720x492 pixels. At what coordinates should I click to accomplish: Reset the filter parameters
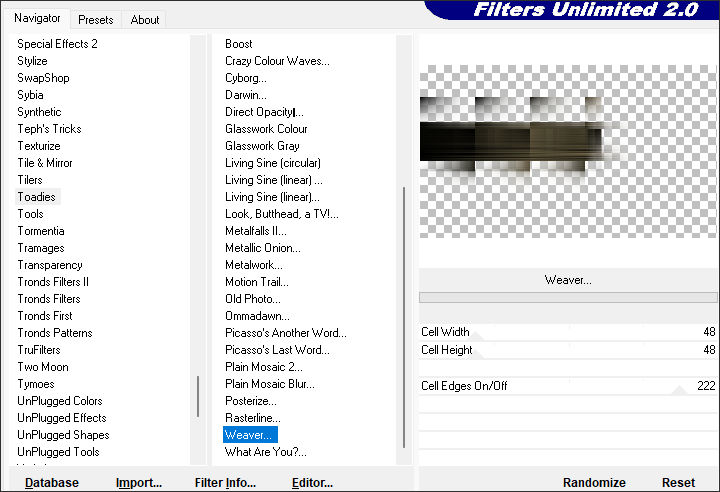pyautogui.click(x=678, y=483)
